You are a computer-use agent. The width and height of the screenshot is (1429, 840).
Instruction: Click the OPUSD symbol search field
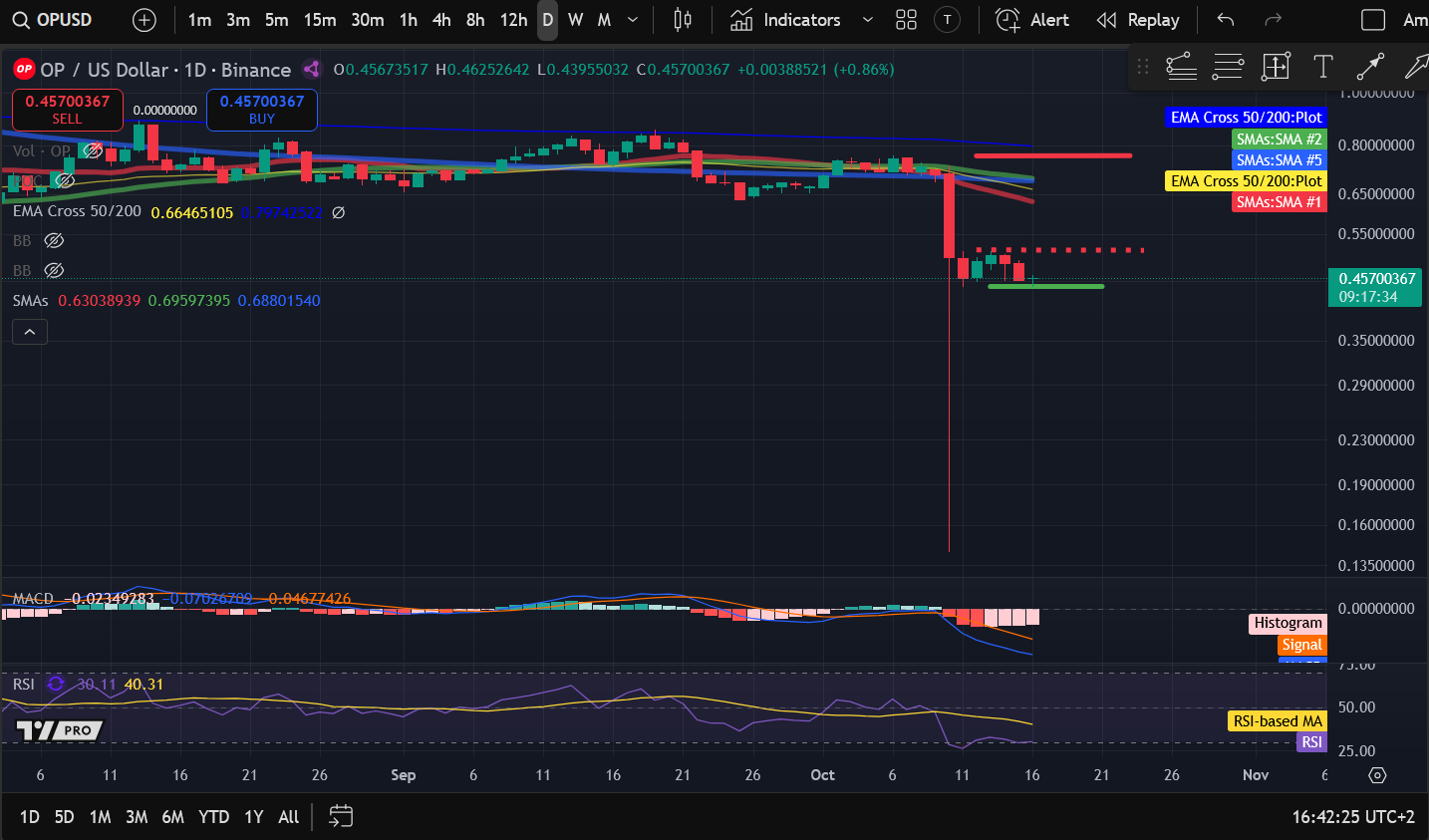(x=54, y=20)
